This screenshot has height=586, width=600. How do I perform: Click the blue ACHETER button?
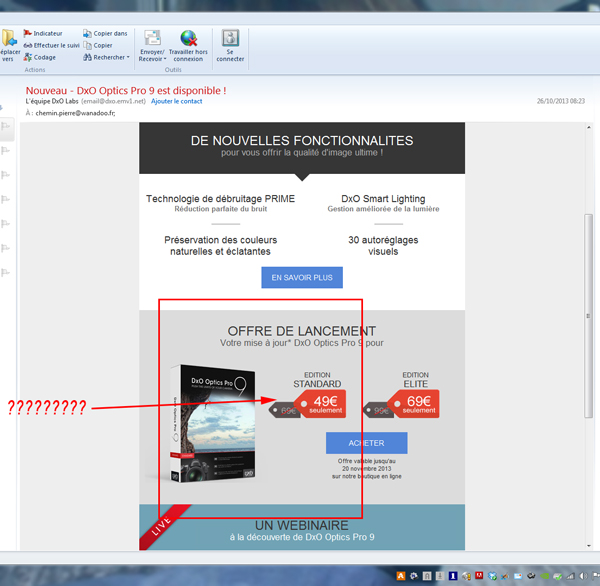coord(367,443)
